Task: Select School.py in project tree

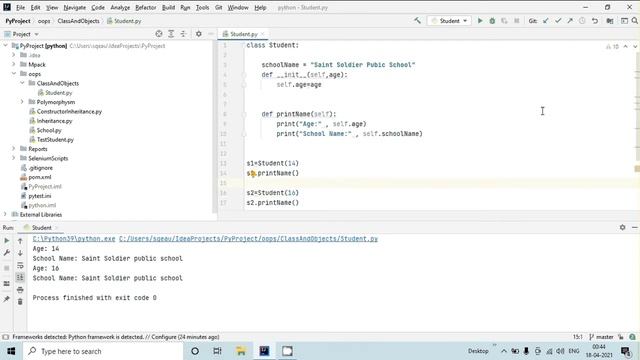Action: pos(49,130)
